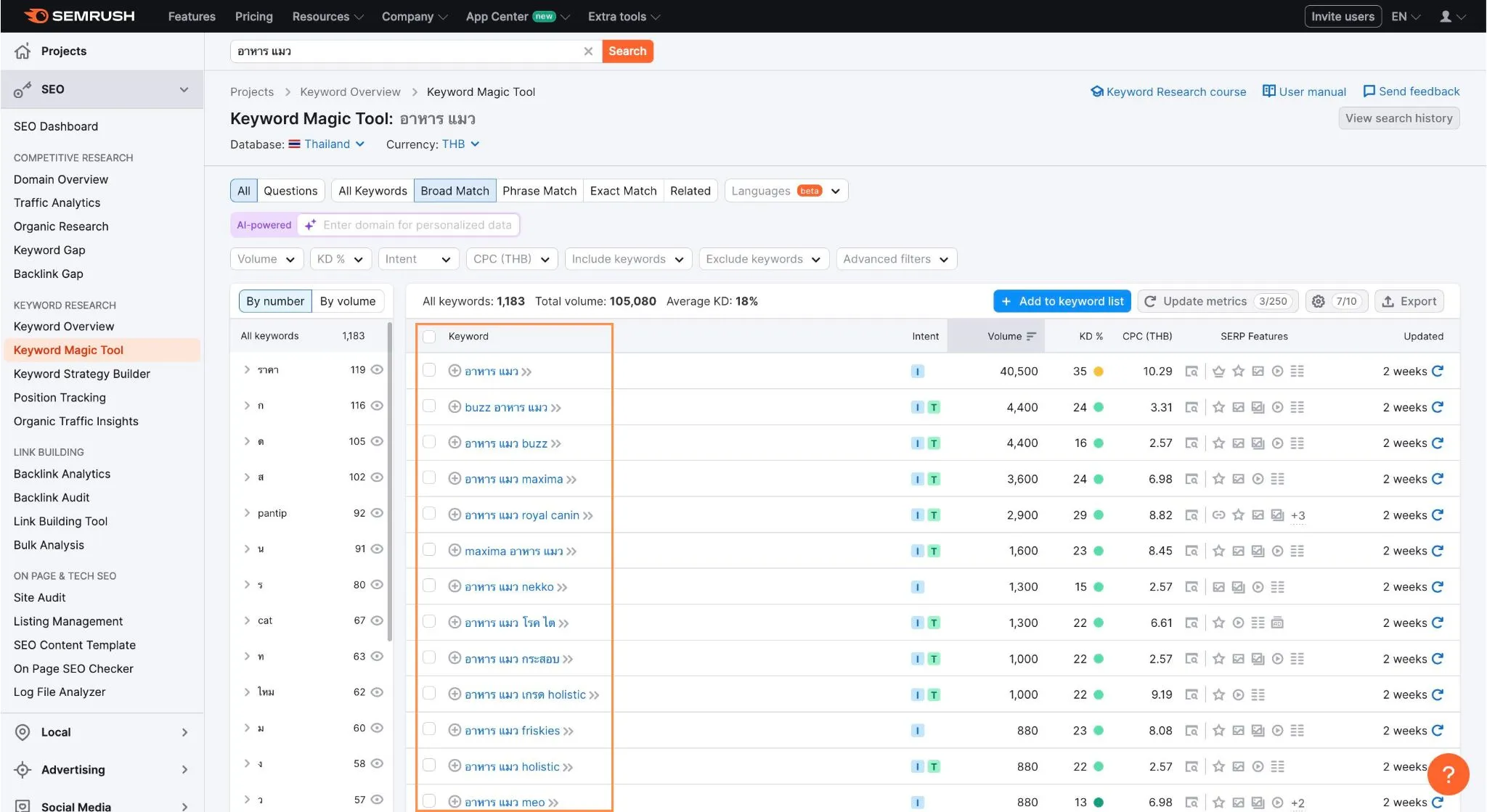Refresh metrics for อาหาร แมว row
The image size is (1487, 812).
click(x=1438, y=371)
